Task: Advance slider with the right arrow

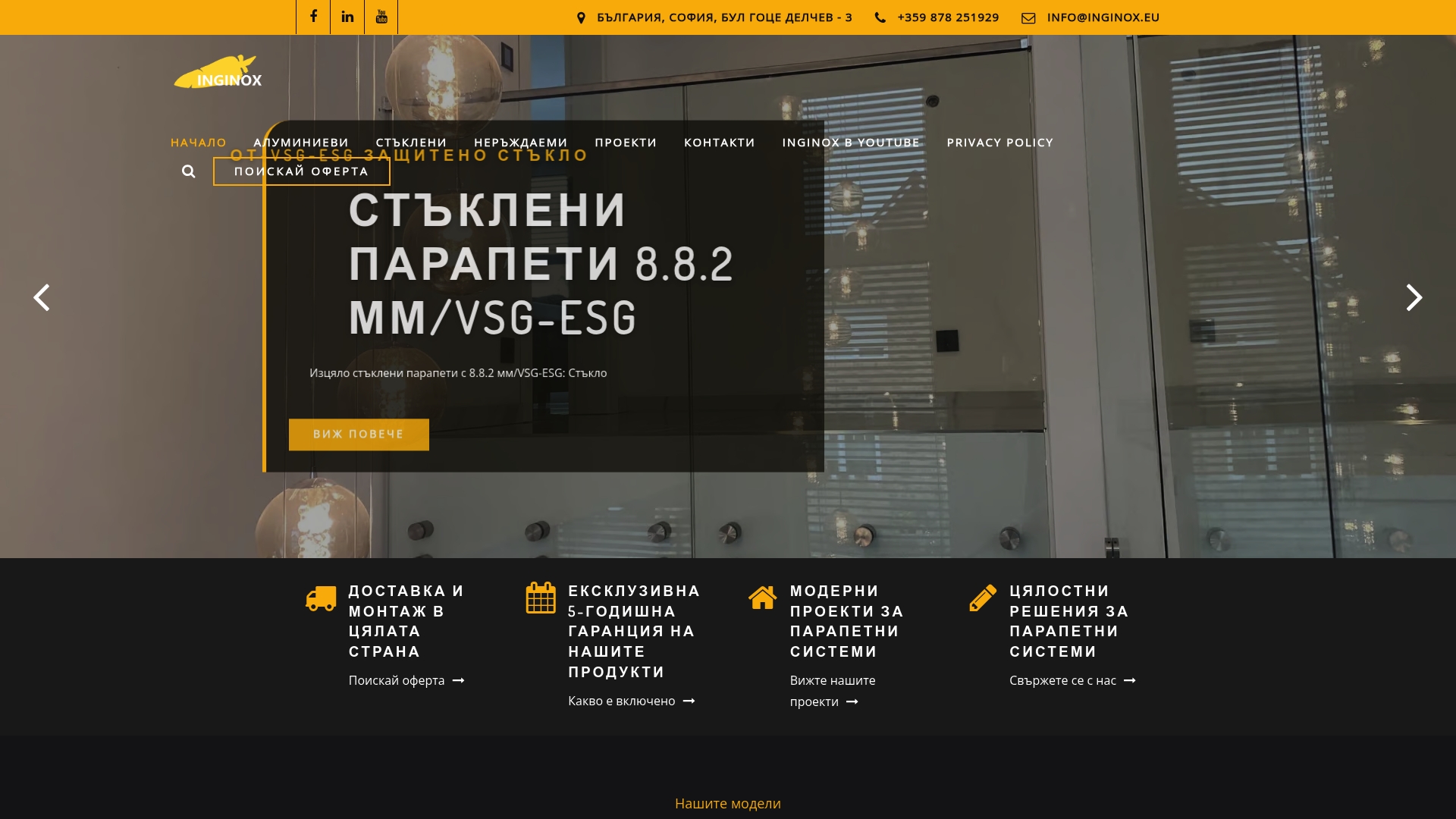Action: pos(1414,297)
